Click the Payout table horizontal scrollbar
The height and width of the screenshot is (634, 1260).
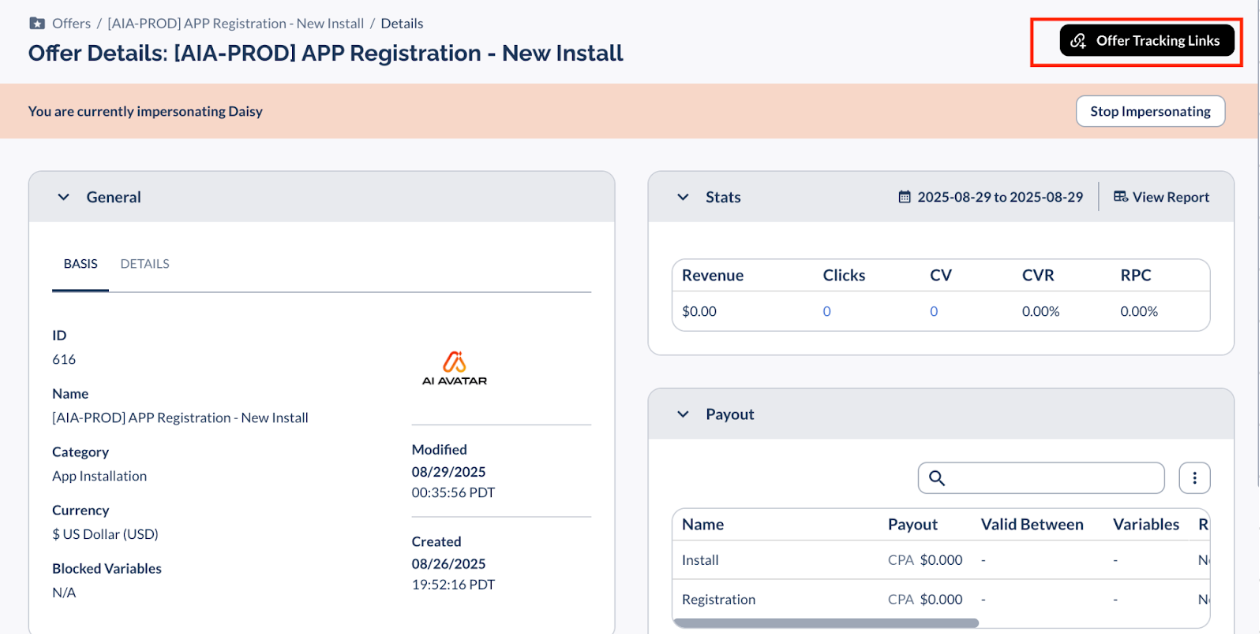826,623
